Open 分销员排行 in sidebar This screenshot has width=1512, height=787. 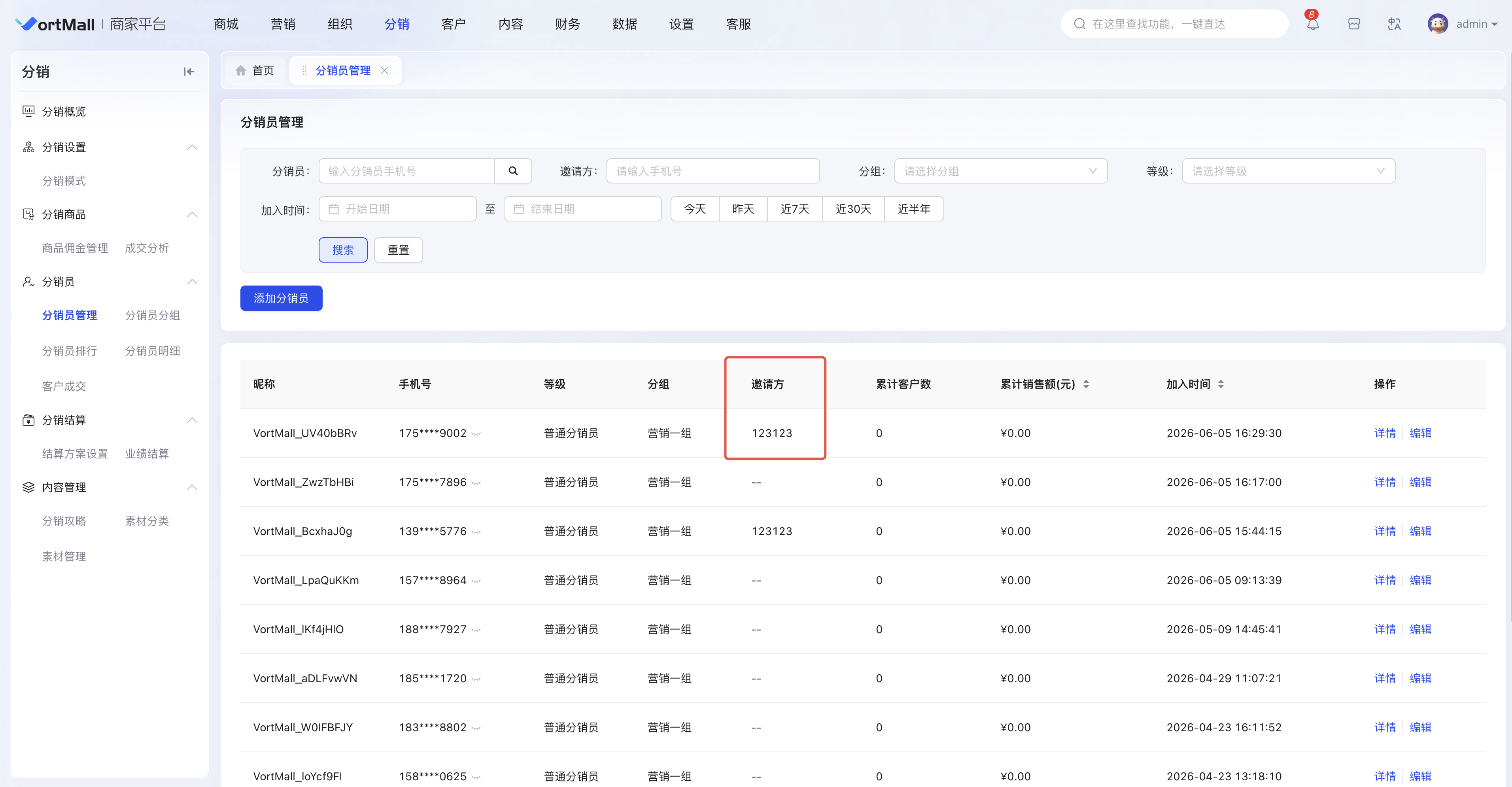point(69,351)
